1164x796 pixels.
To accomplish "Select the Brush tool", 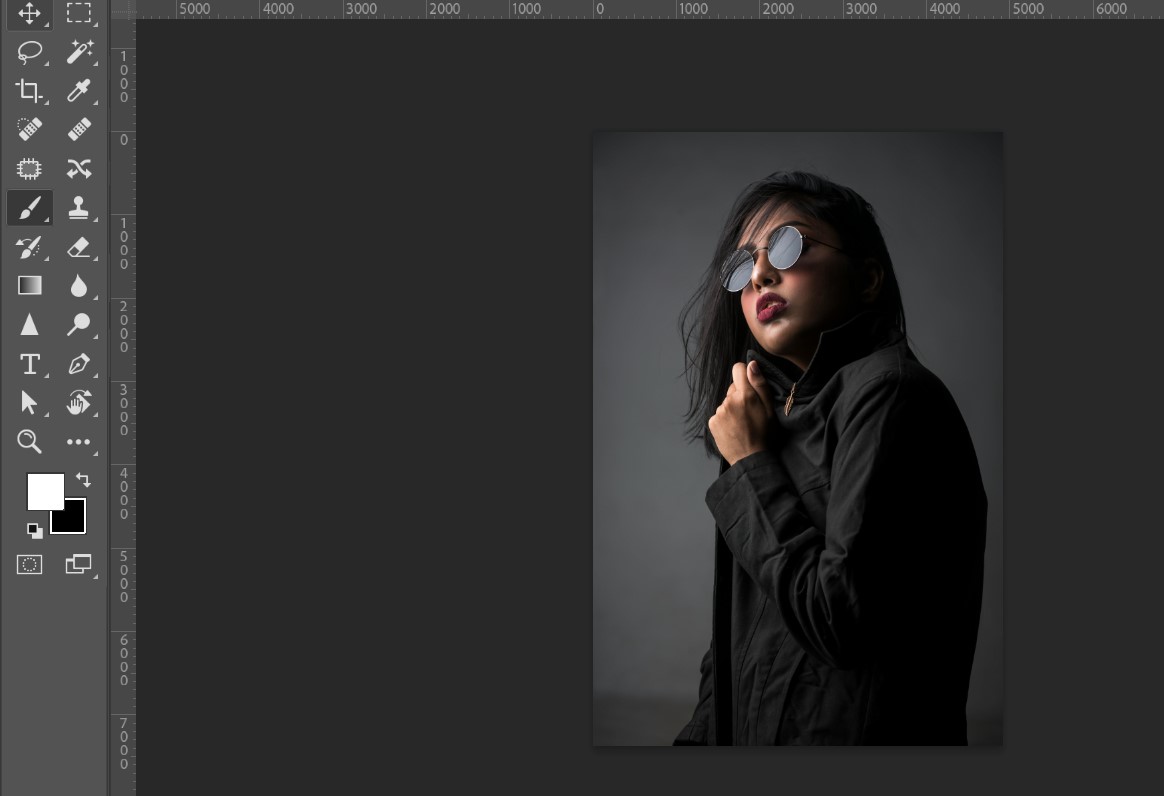I will [x=29, y=208].
